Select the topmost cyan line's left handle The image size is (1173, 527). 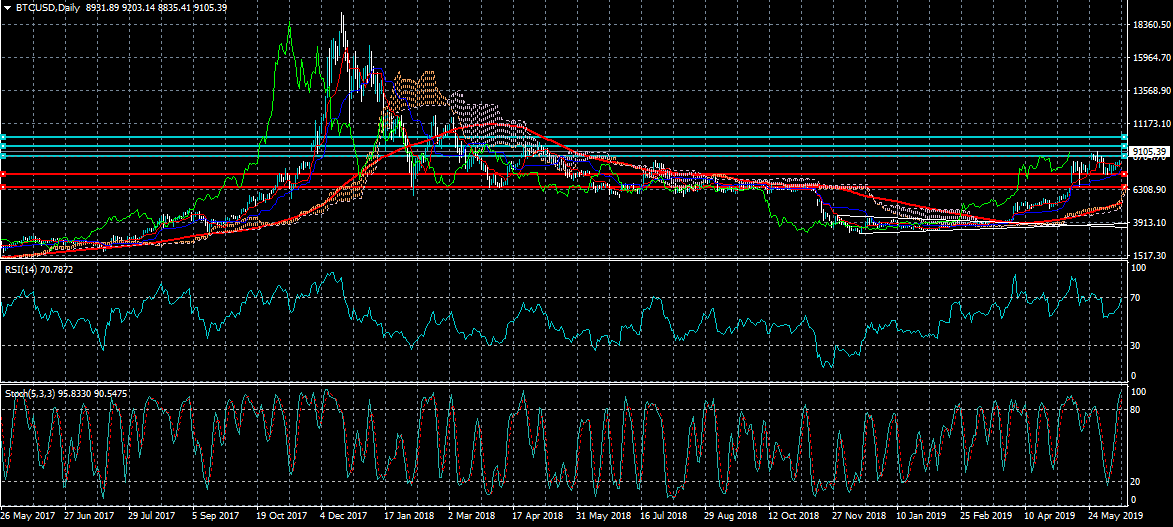click(x=3, y=137)
